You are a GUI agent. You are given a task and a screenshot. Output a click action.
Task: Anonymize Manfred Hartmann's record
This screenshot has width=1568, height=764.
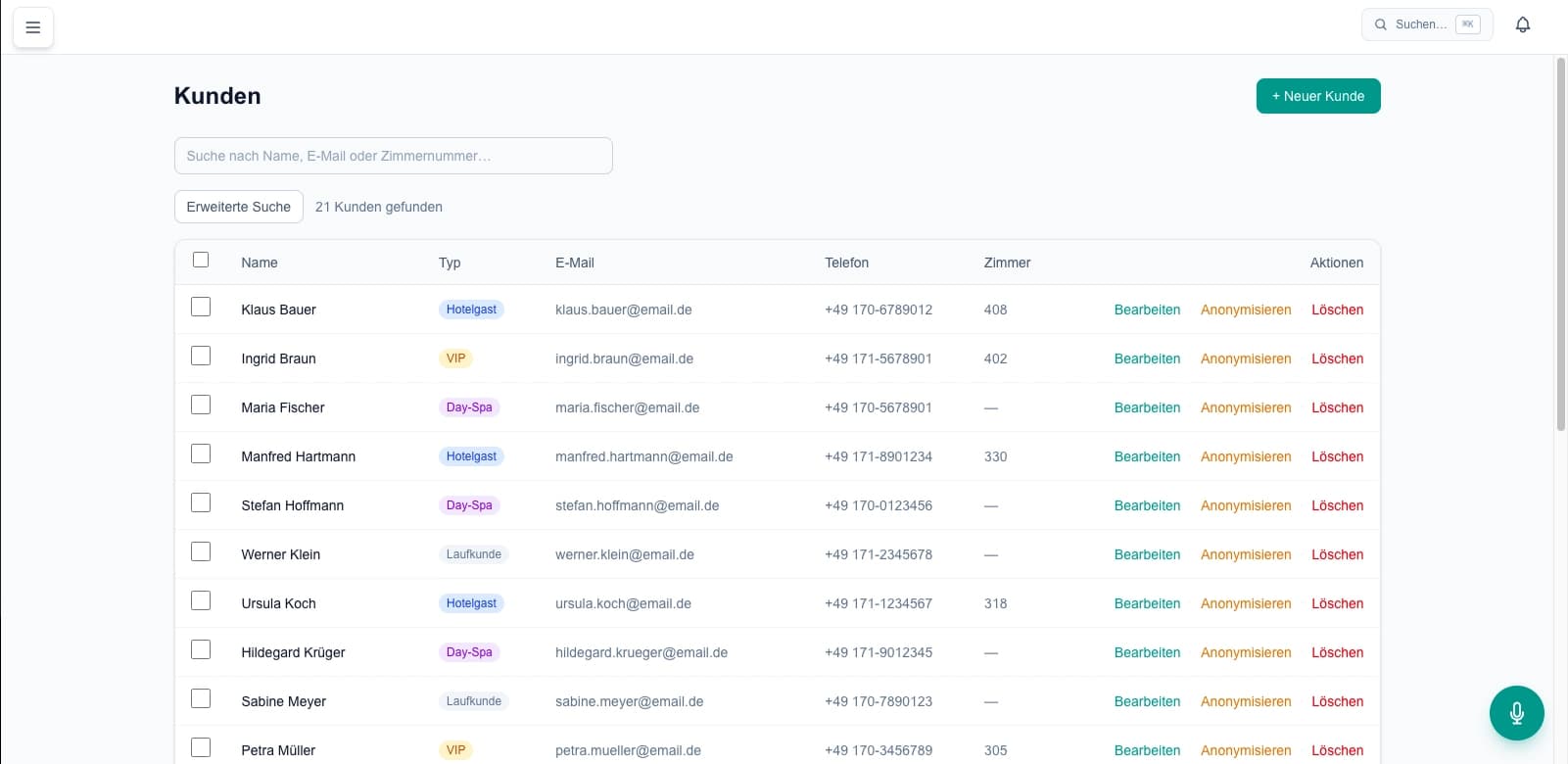1246,456
